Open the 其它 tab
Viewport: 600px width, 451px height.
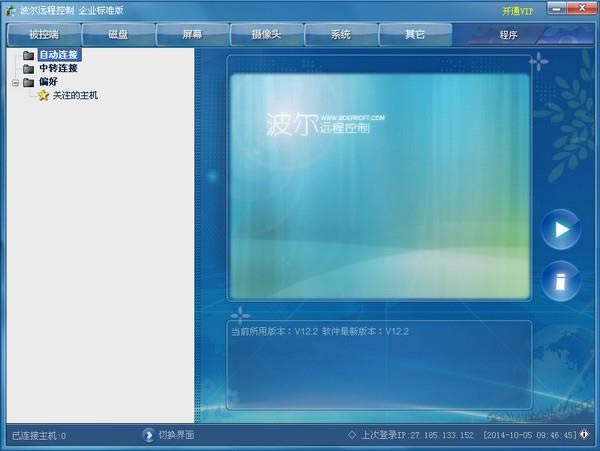click(x=415, y=34)
